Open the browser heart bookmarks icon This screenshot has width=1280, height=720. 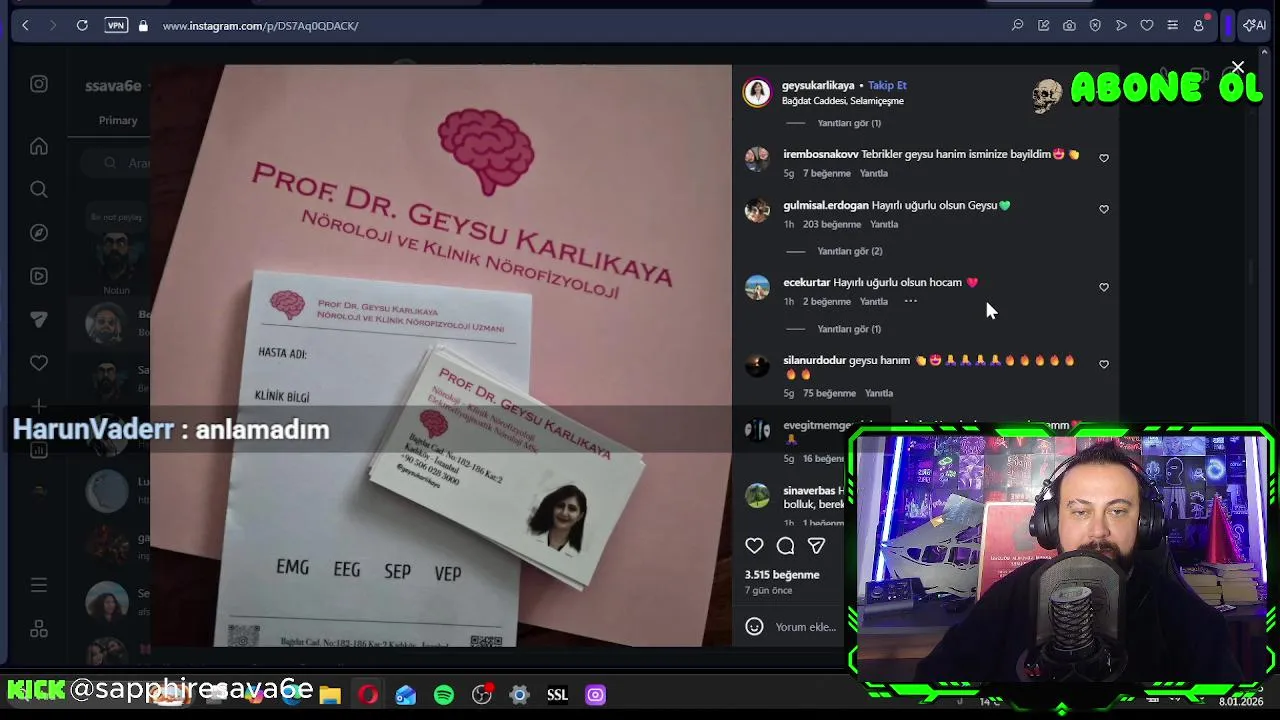point(1146,25)
